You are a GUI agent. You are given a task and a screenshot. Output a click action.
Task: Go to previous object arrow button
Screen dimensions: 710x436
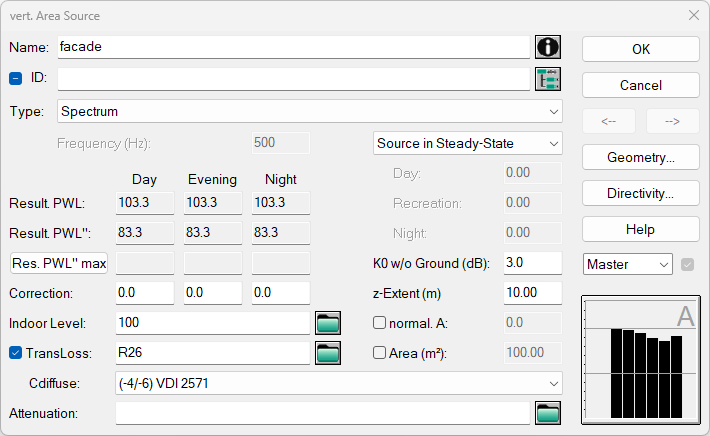click(x=609, y=121)
